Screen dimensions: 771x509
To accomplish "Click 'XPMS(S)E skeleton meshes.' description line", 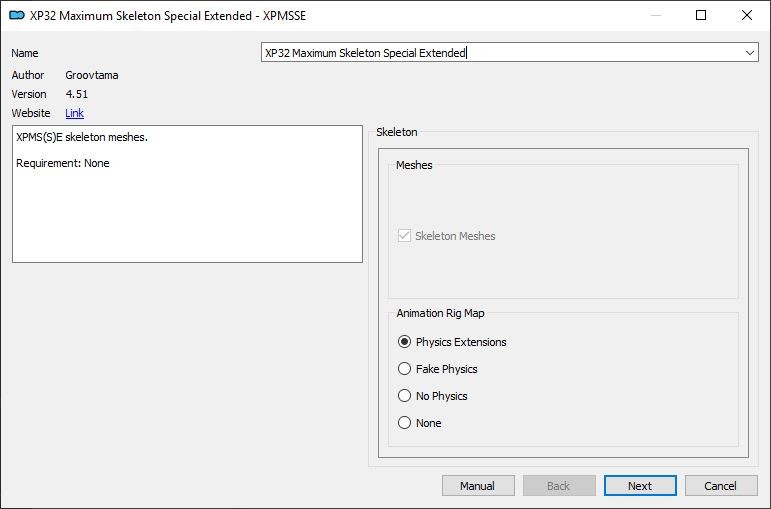I will point(82,137).
